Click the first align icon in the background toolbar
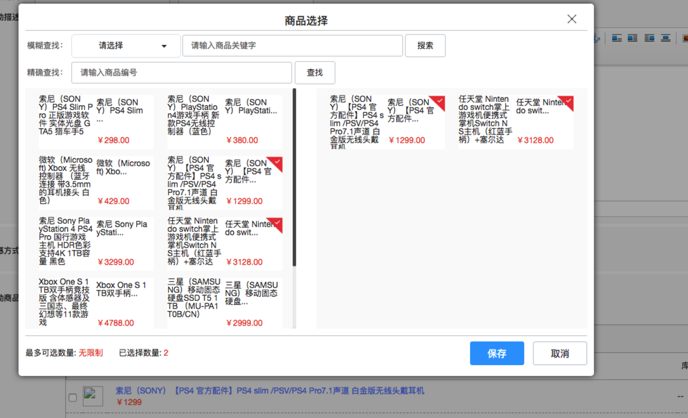 (617, 38)
